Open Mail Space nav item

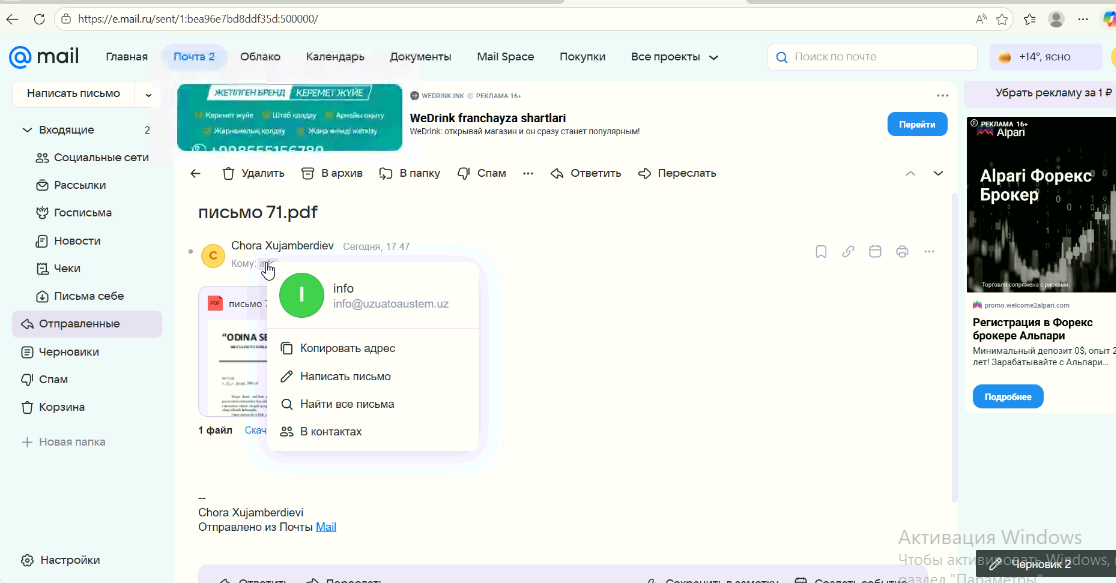(x=505, y=57)
